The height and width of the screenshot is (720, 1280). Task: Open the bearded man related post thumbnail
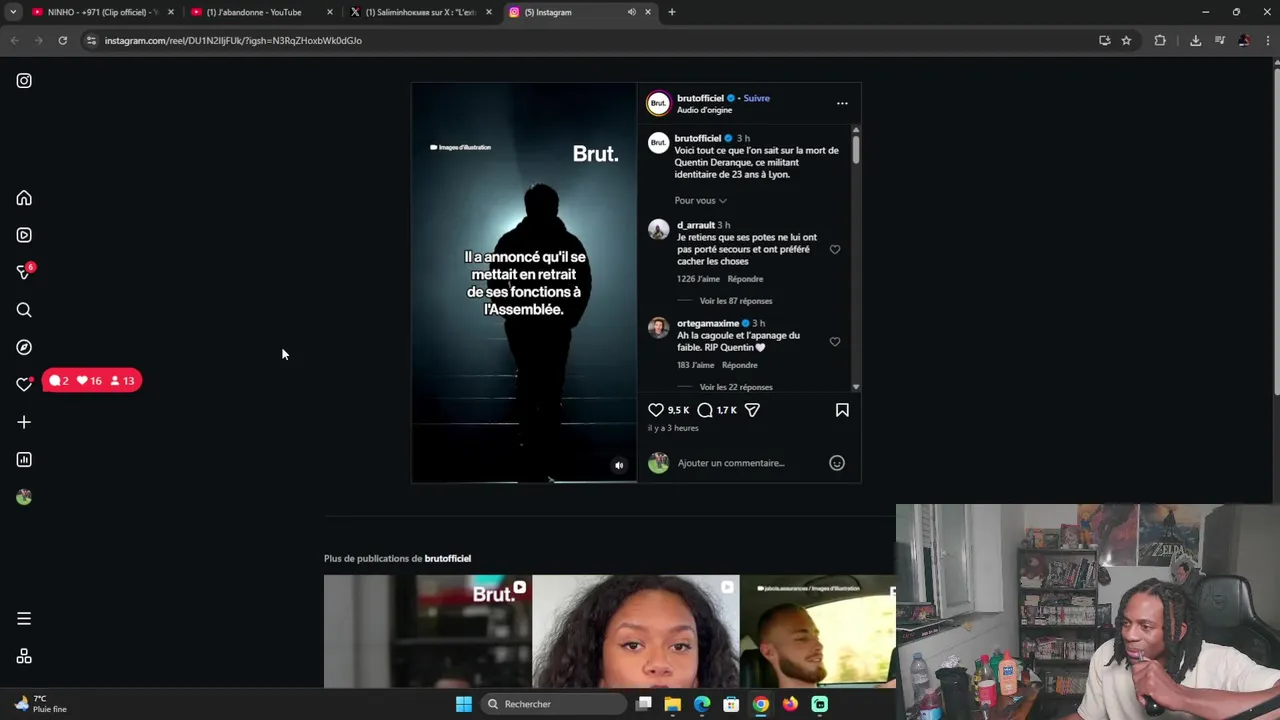818,631
